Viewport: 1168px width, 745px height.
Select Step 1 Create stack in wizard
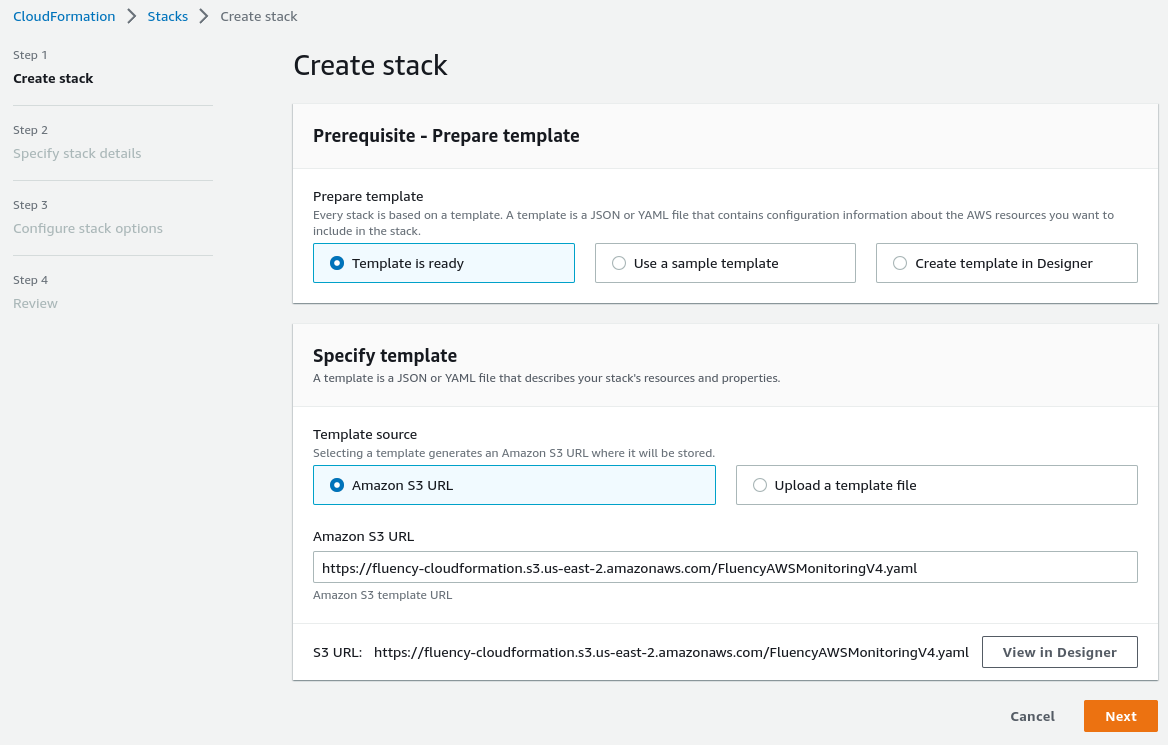pos(53,78)
